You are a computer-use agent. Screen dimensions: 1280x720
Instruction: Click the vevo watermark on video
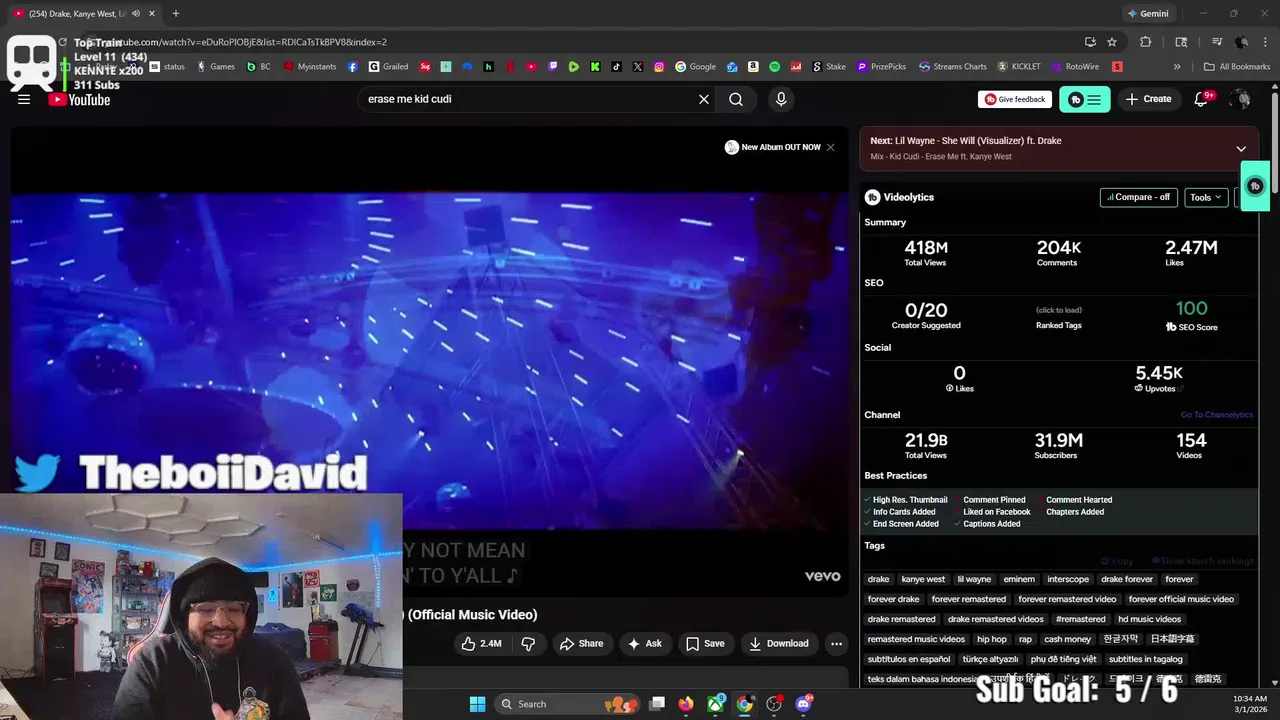tap(823, 576)
